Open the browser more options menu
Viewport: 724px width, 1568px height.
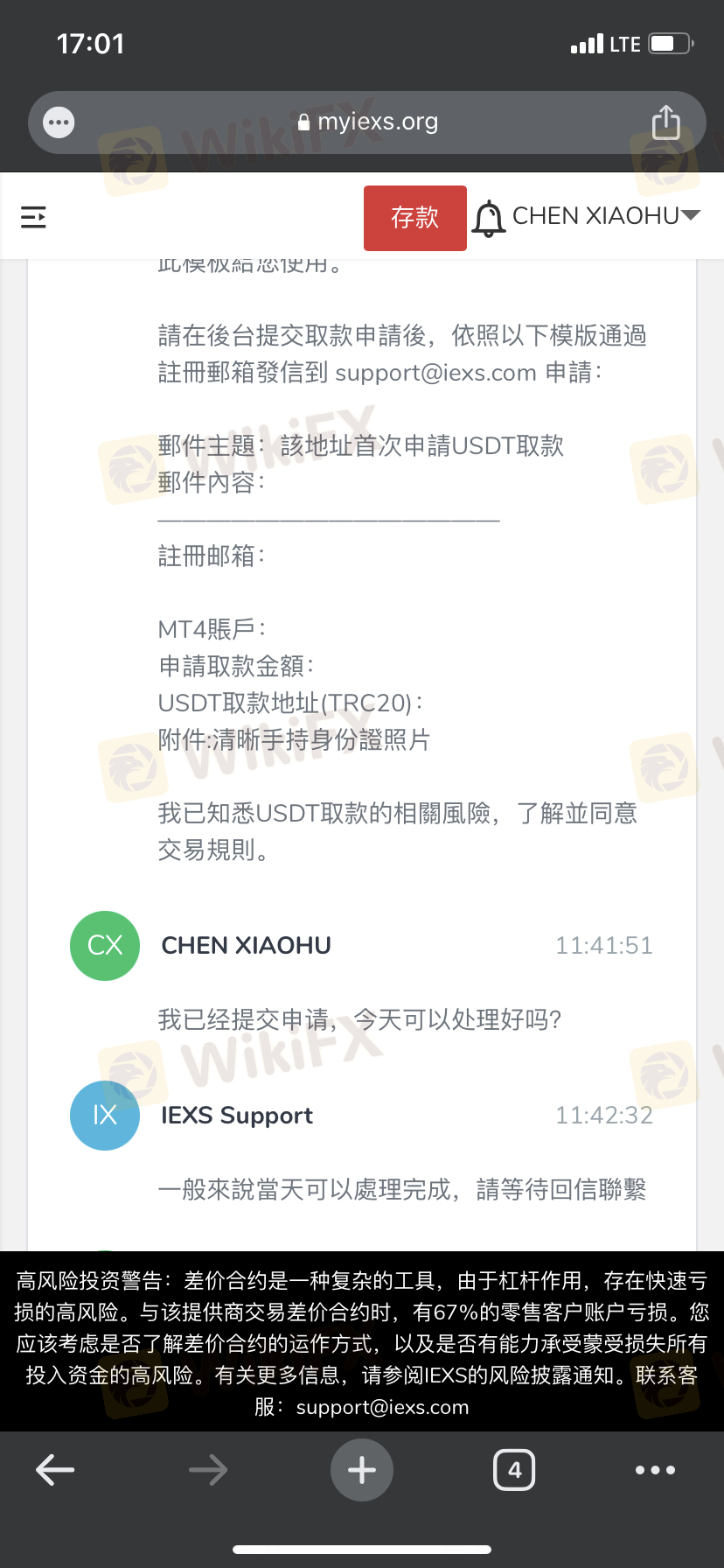click(x=656, y=1470)
